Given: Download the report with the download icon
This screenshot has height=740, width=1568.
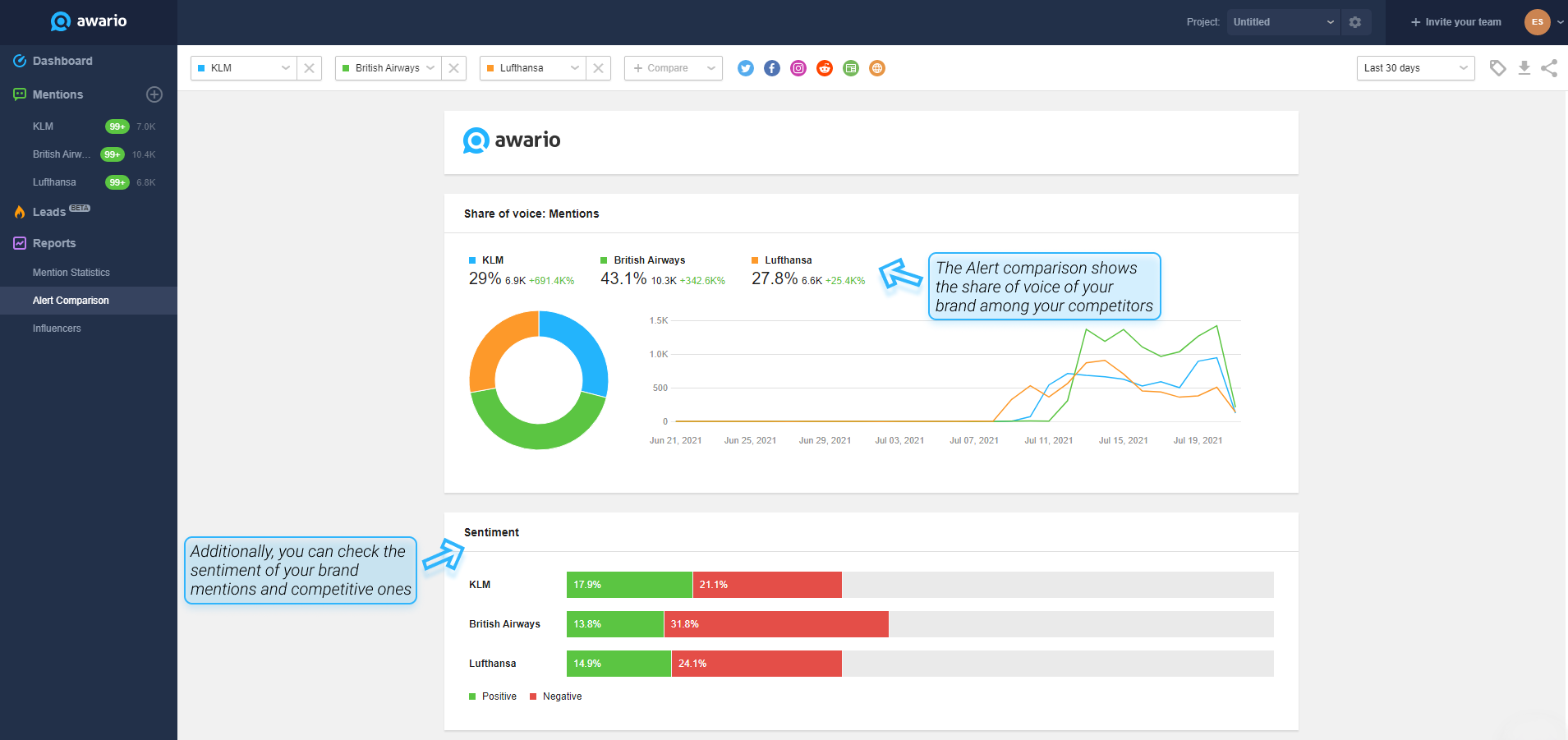Looking at the screenshot, I should pos(1524,68).
